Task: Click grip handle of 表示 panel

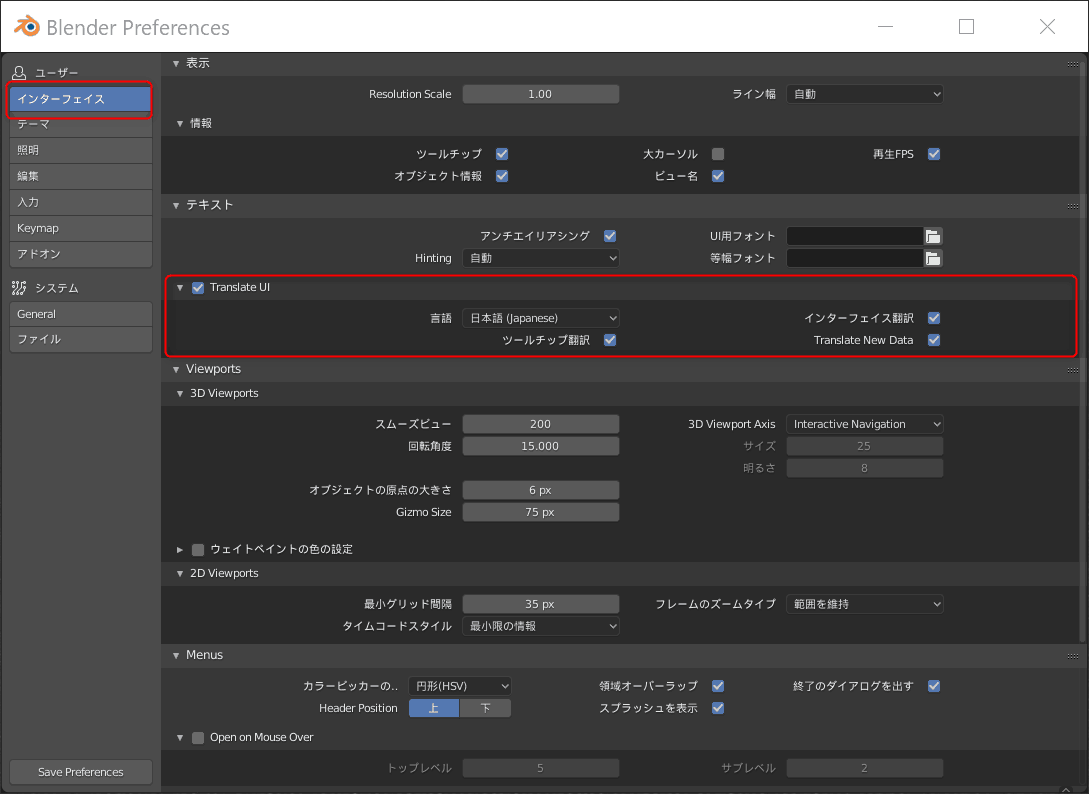Action: [1073, 64]
